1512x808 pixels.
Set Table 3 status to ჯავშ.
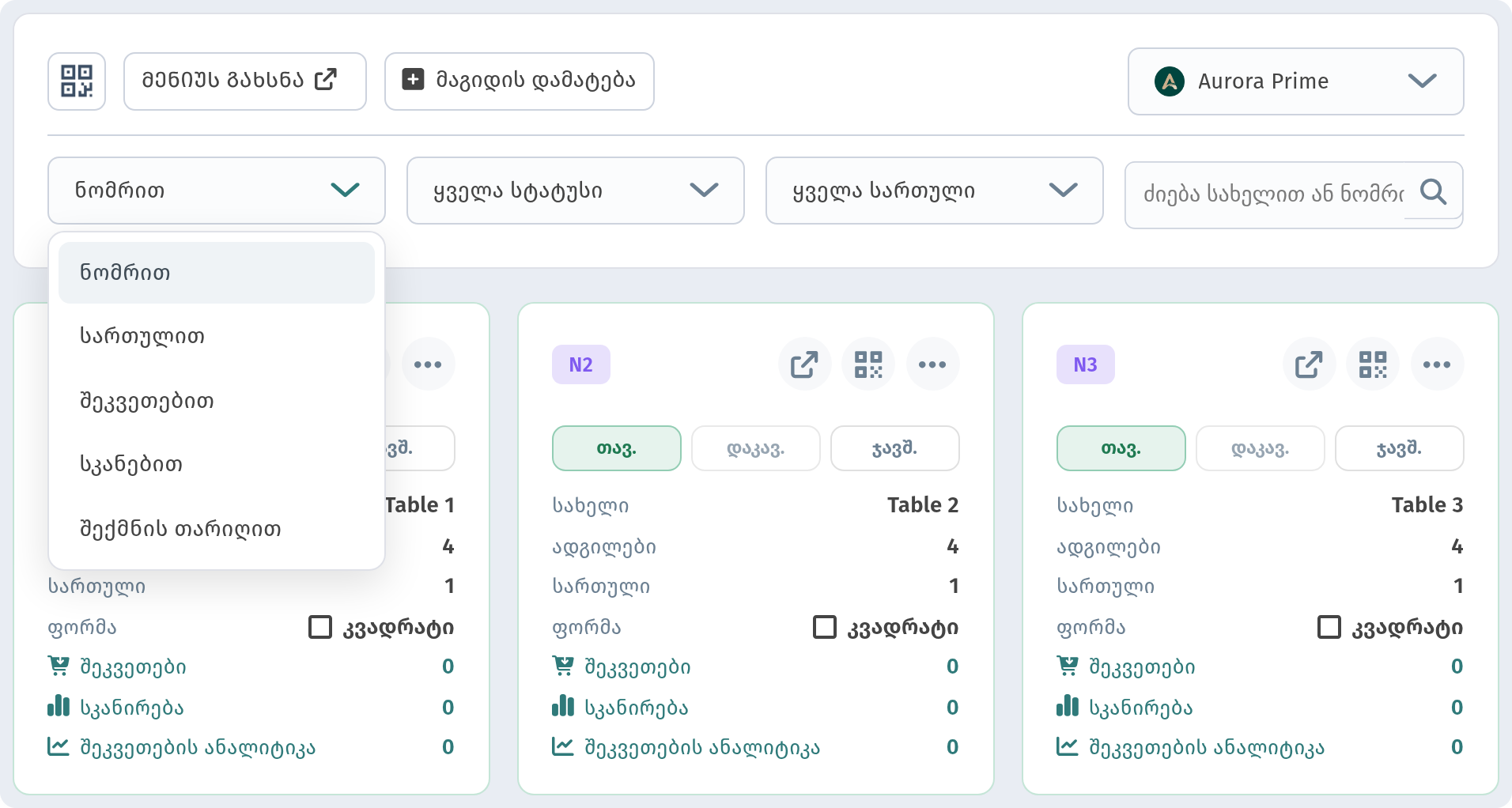(x=1400, y=448)
